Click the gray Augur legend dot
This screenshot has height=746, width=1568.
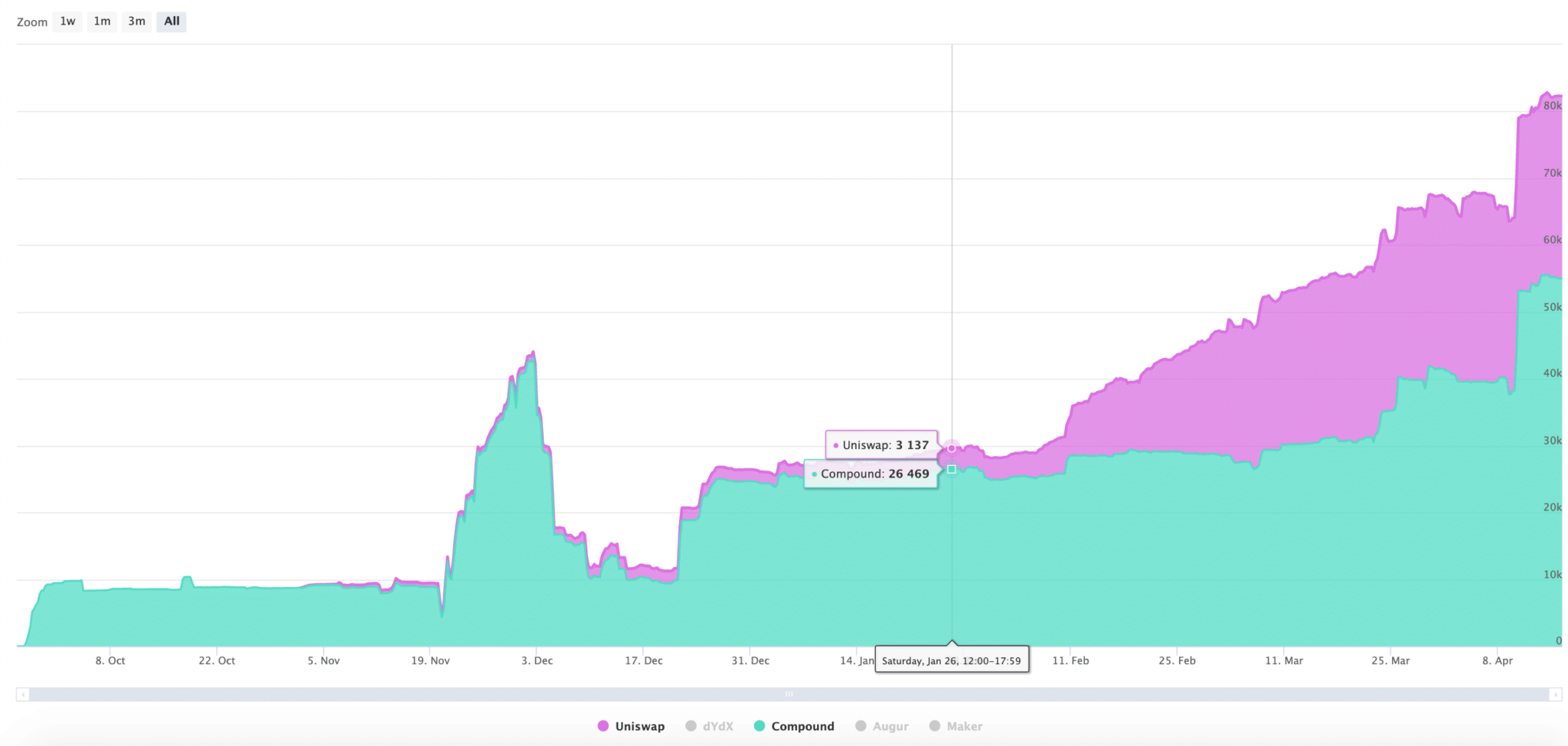pos(861,725)
